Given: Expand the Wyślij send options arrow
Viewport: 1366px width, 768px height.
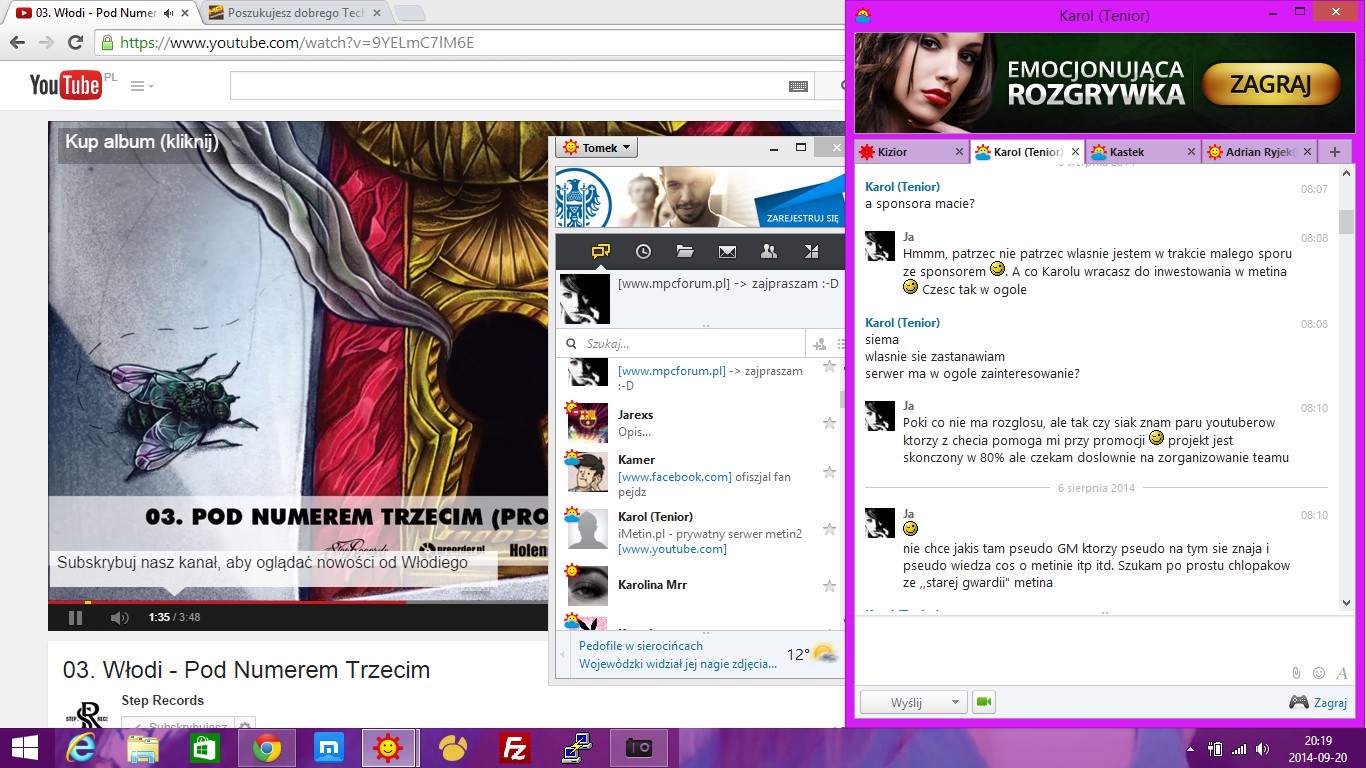Looking at the screenshot, I should pos(956,702).
